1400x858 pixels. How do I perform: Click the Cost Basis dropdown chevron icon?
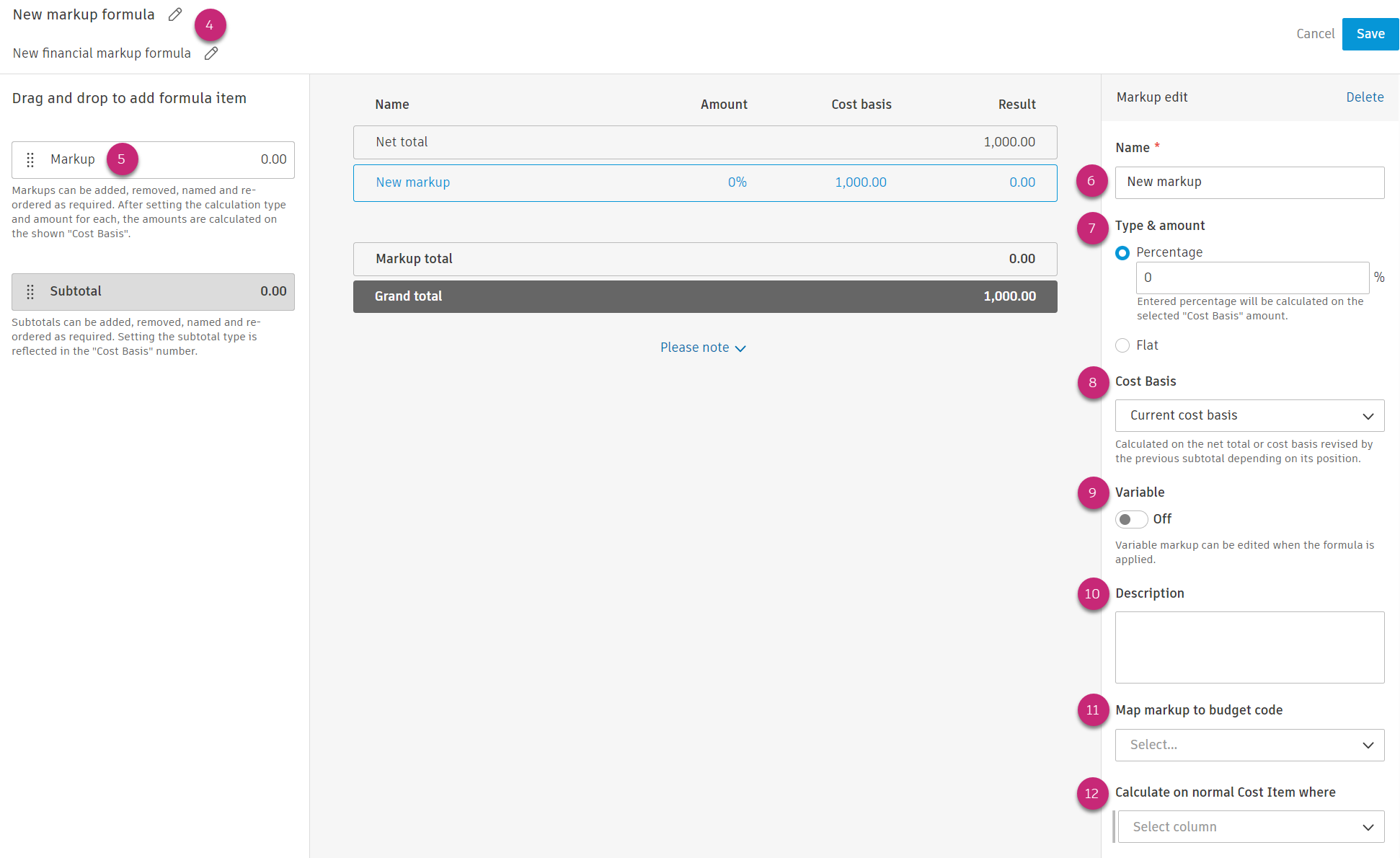point(1368,416)
